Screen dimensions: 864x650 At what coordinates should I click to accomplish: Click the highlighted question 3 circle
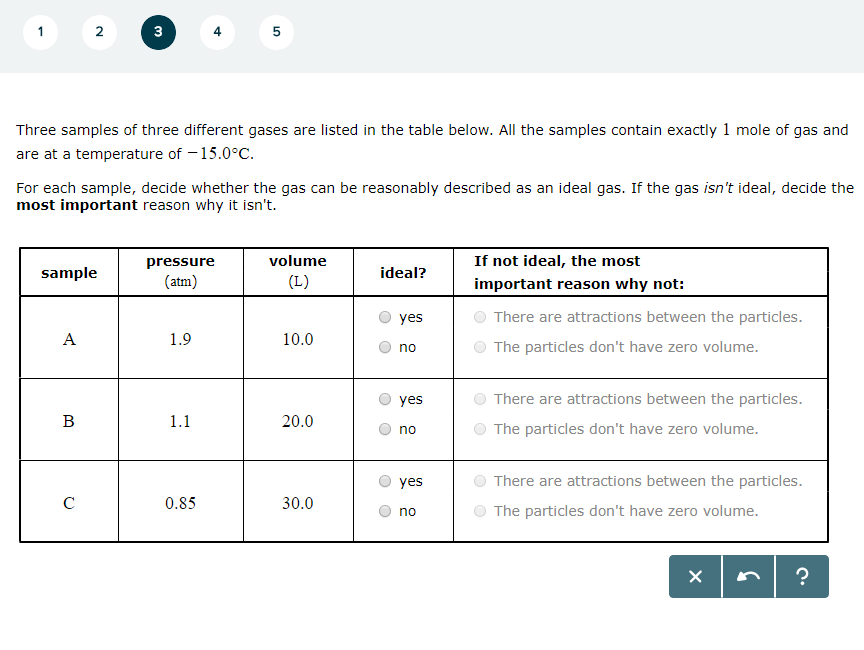pos(158,31)
